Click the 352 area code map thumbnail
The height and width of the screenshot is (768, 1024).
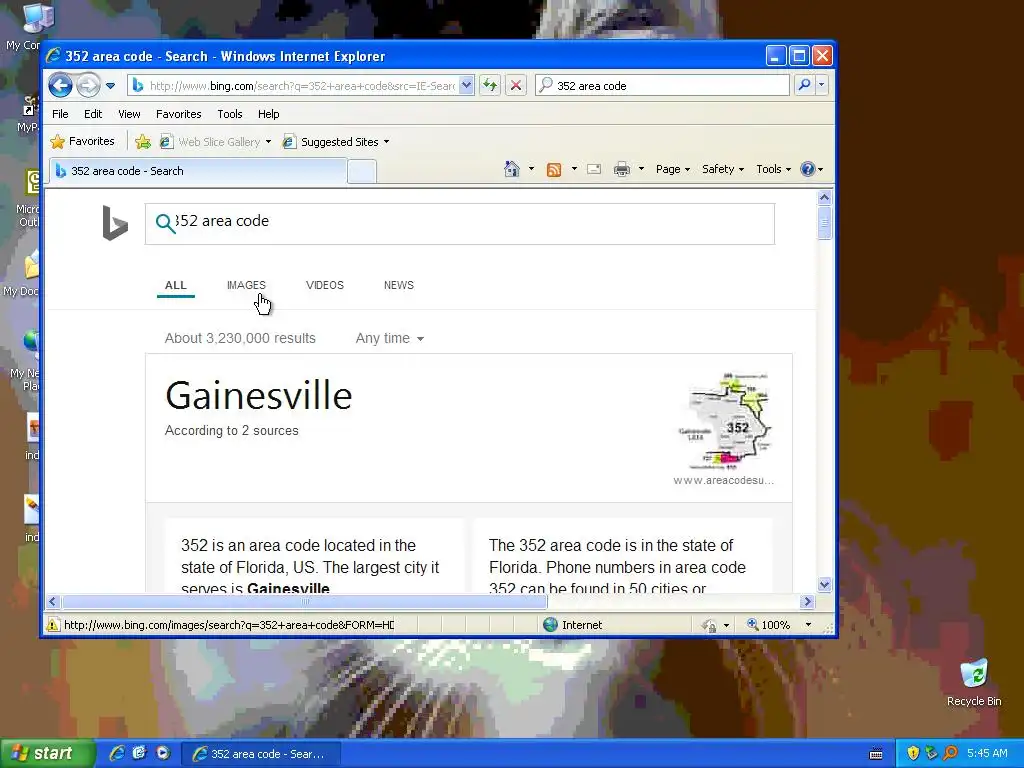pyautogui.click(x=724, y=421)
